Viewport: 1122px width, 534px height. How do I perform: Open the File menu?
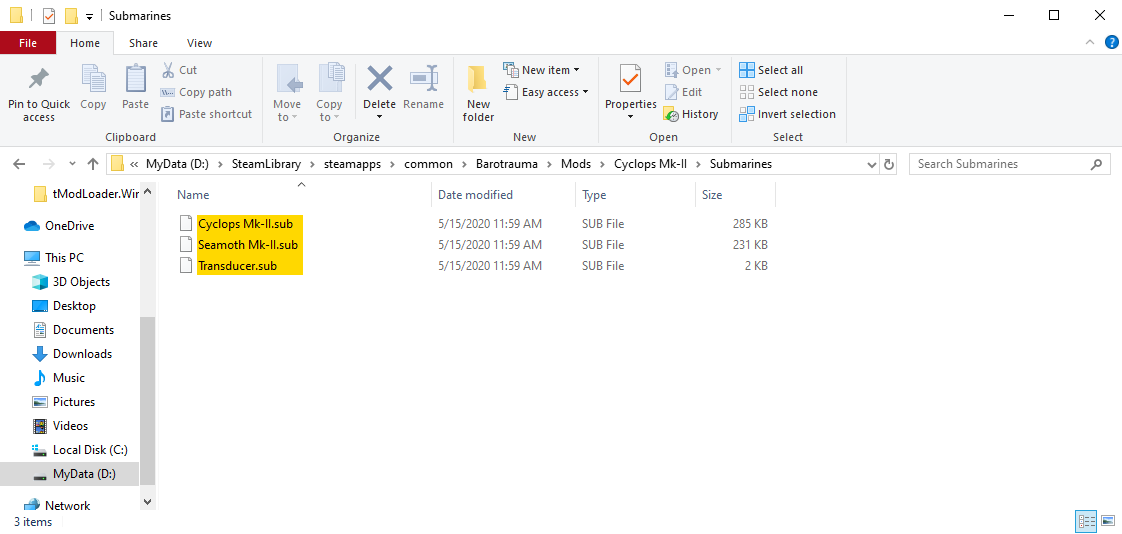[28, 43]
